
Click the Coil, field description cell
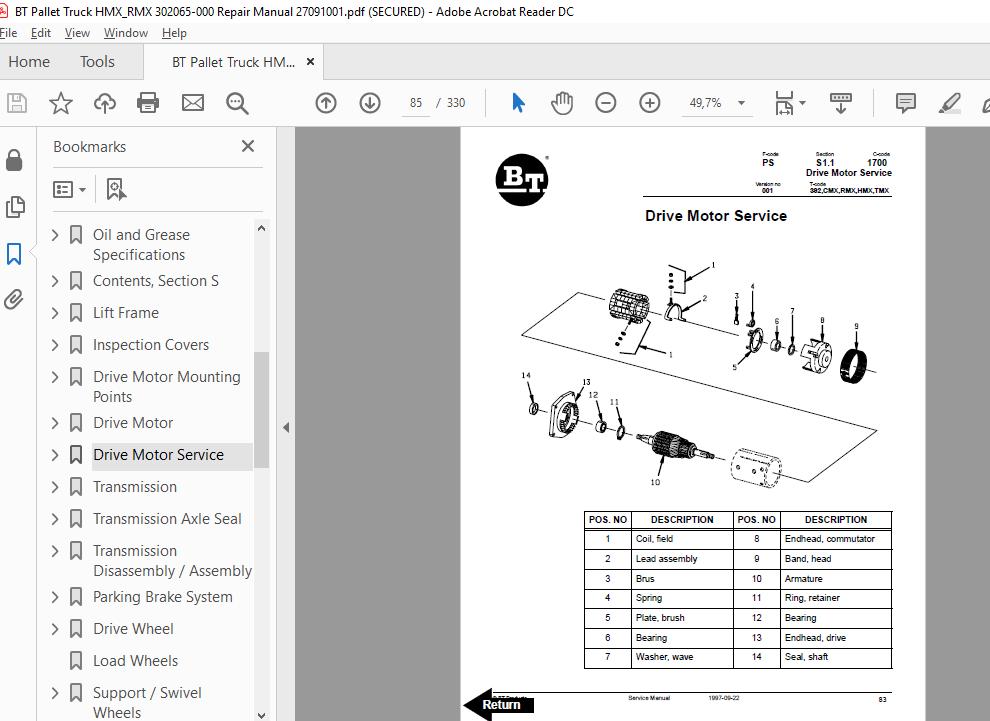coord(682,539)
